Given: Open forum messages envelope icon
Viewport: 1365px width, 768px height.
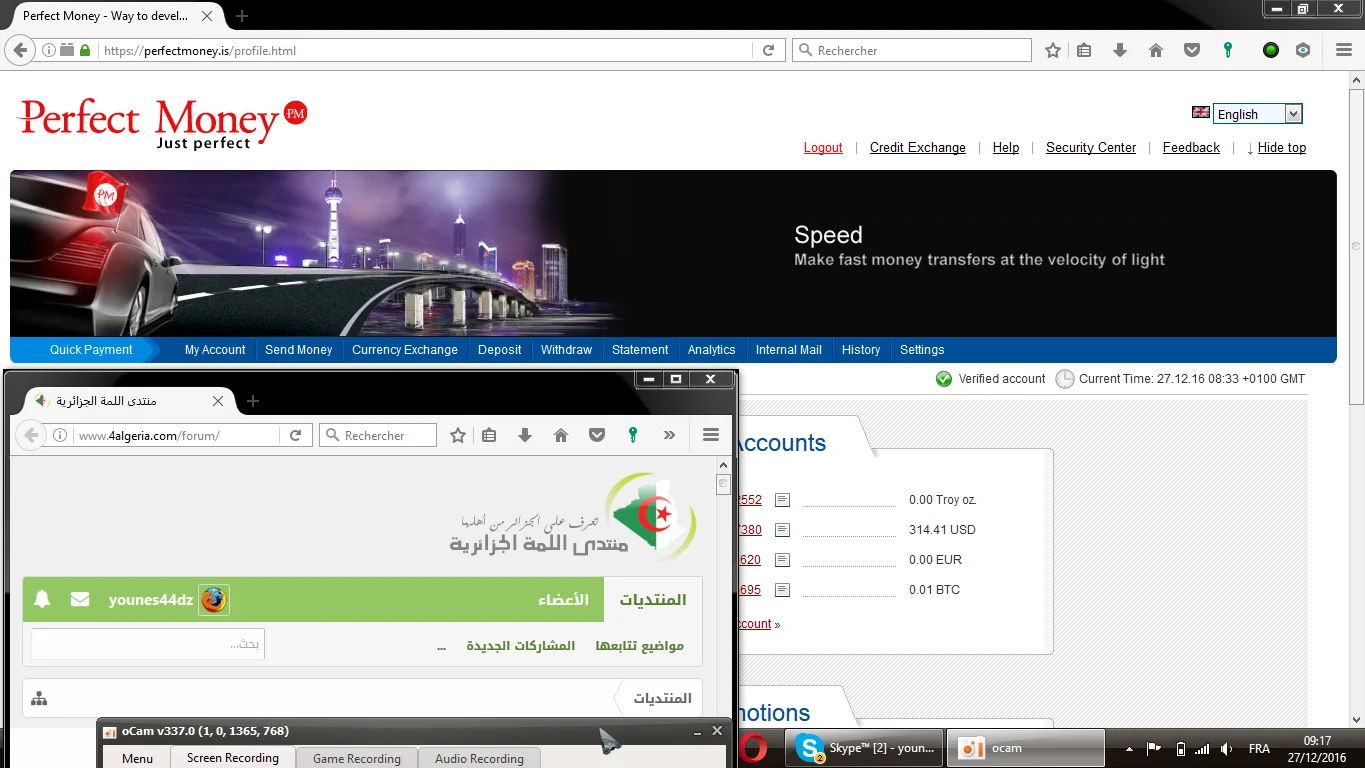Looking at the screenshot, I should coord(80,599).
